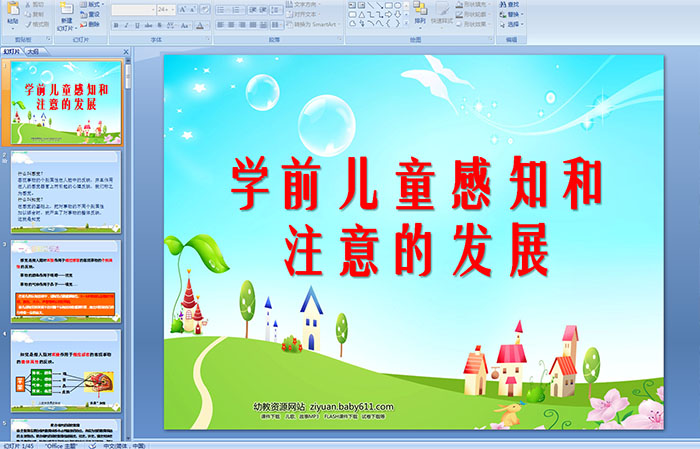
Task: Select slide 4 thumbnail with the brain diagram
Action: tap(66, 371)
